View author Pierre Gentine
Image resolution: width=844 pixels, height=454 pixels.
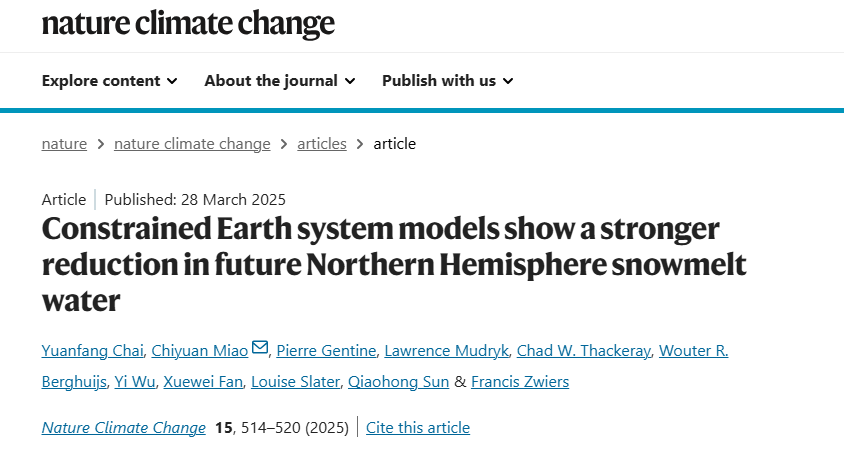[327, 350]
